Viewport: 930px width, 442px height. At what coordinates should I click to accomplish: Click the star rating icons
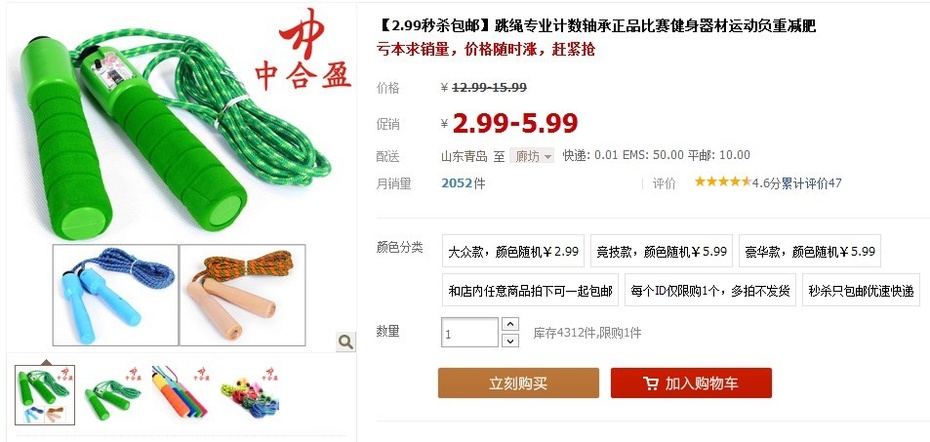pos(722,182)
